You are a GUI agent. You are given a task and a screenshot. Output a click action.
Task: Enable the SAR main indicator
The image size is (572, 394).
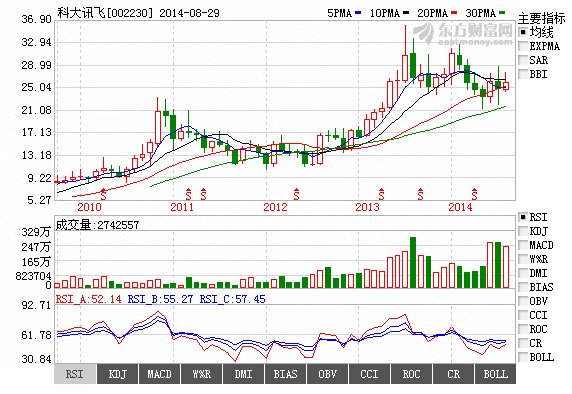[x=523, y=60]
